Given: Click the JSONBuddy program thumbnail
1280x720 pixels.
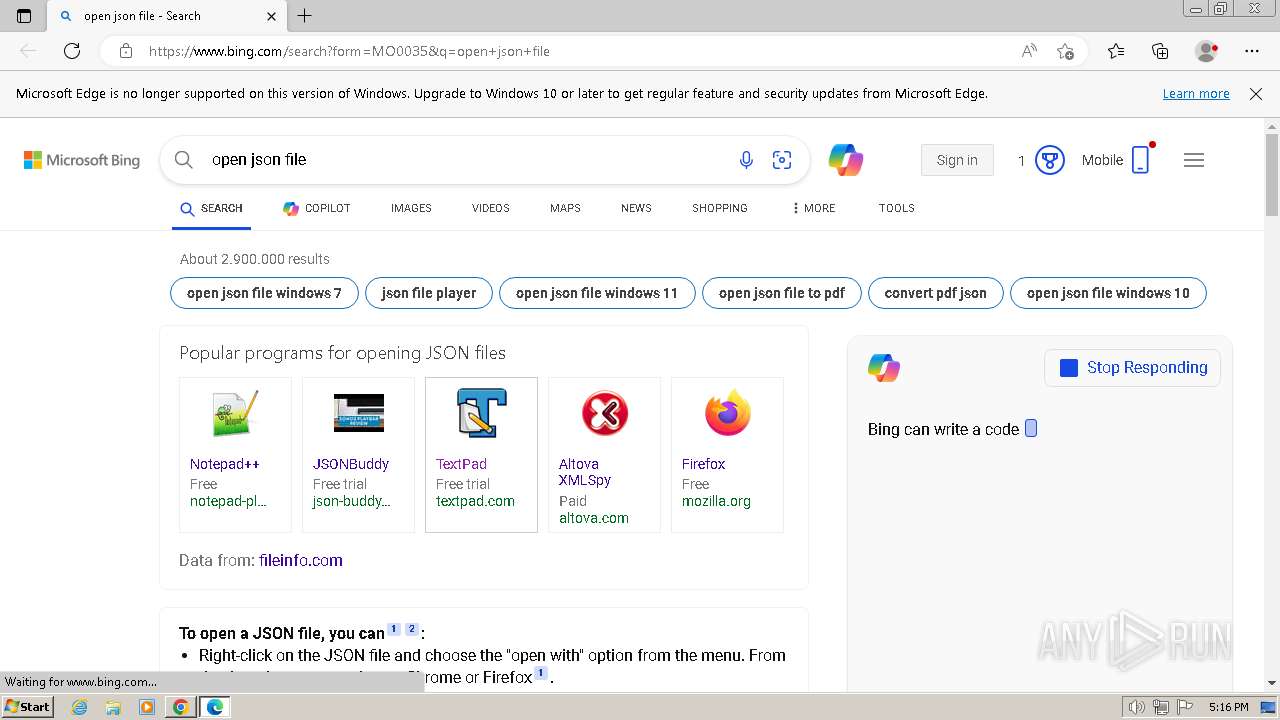Looking at the screenshot, I should tap(358, 413).
